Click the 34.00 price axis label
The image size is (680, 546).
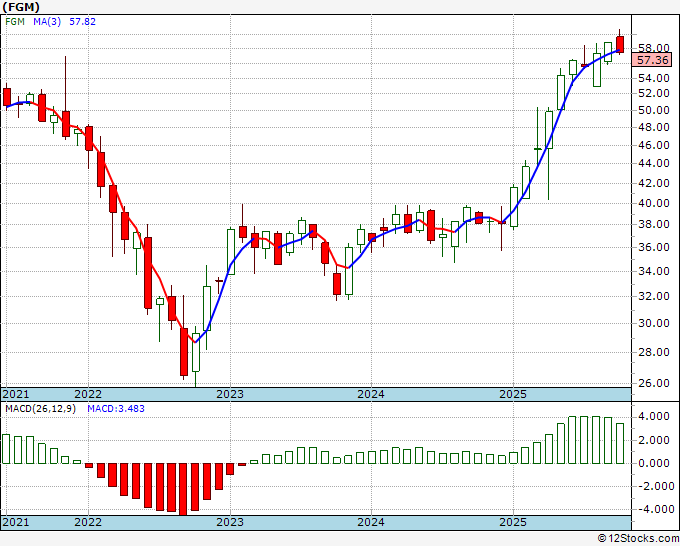pos(654,271)
